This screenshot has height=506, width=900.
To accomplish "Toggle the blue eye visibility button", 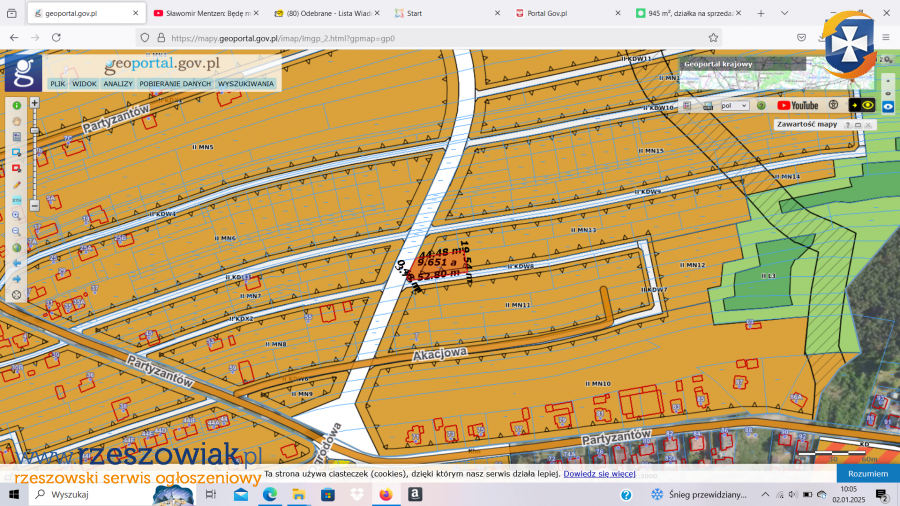I will [888, 107].
